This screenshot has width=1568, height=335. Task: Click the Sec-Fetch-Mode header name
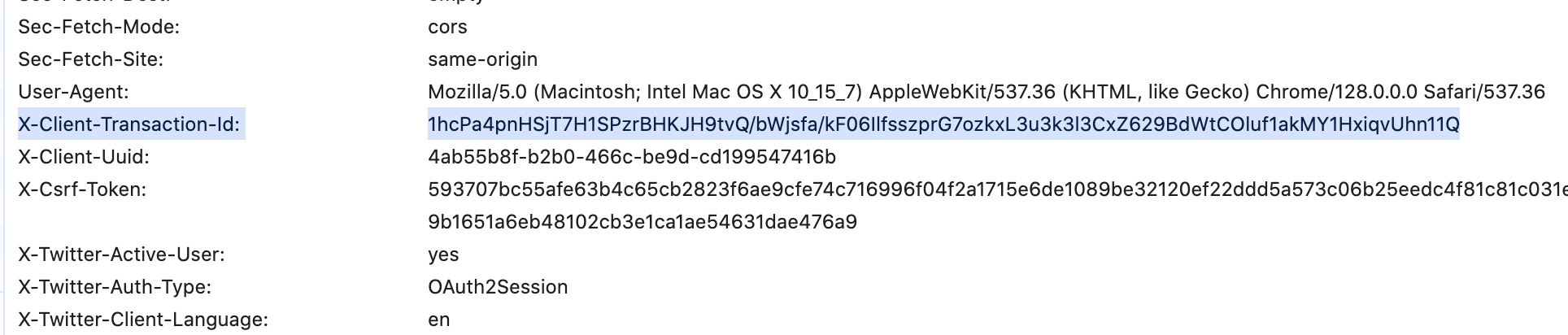(x=98, y=27)
